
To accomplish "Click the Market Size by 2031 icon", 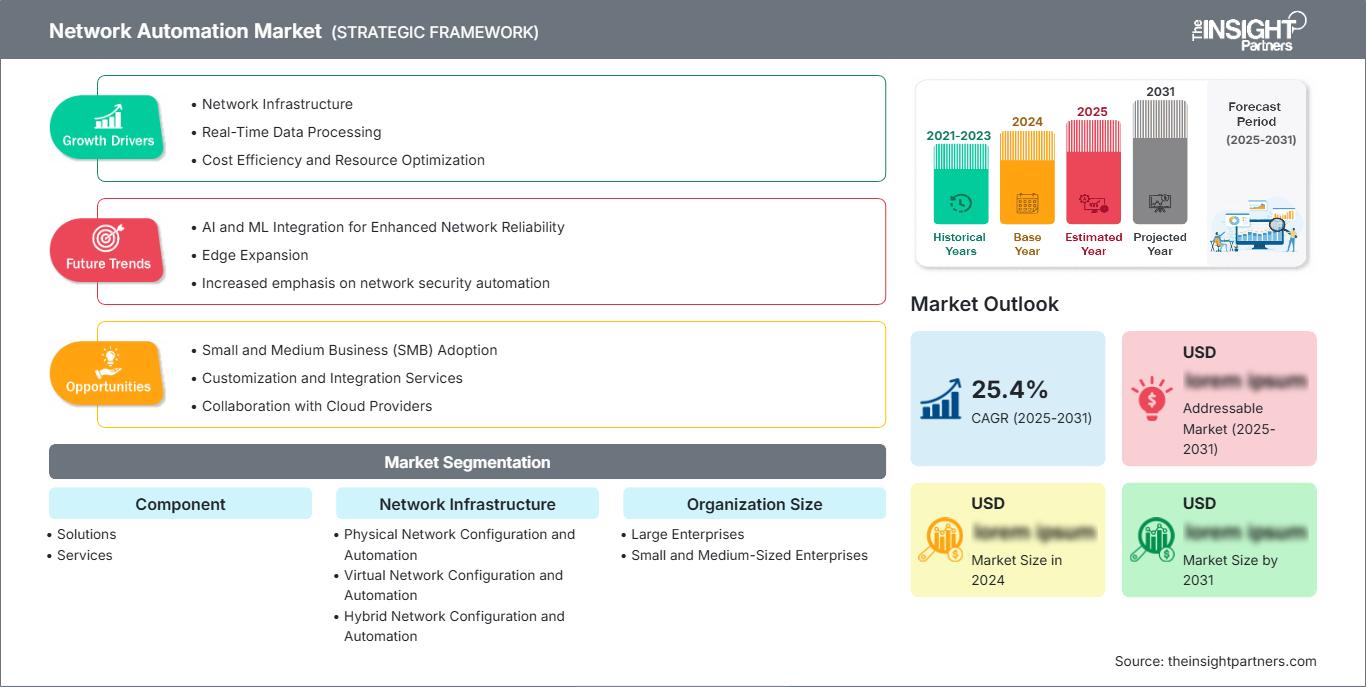I will 1152,540.
